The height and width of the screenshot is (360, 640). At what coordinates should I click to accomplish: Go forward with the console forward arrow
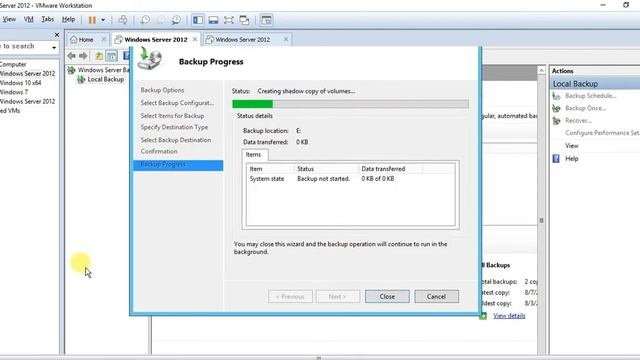click(x=83, y=56)
